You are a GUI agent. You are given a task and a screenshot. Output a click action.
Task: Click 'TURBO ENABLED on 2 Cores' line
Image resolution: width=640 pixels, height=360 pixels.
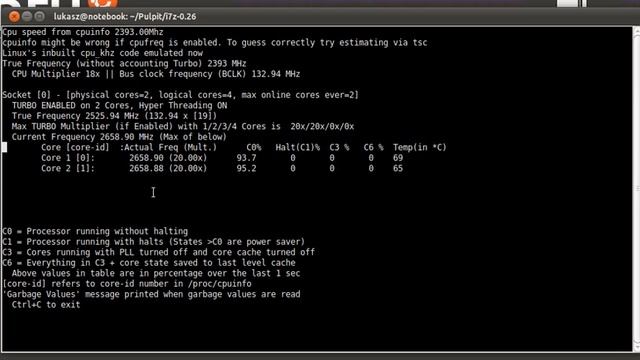pyautogui.click(x=119, y=105)
